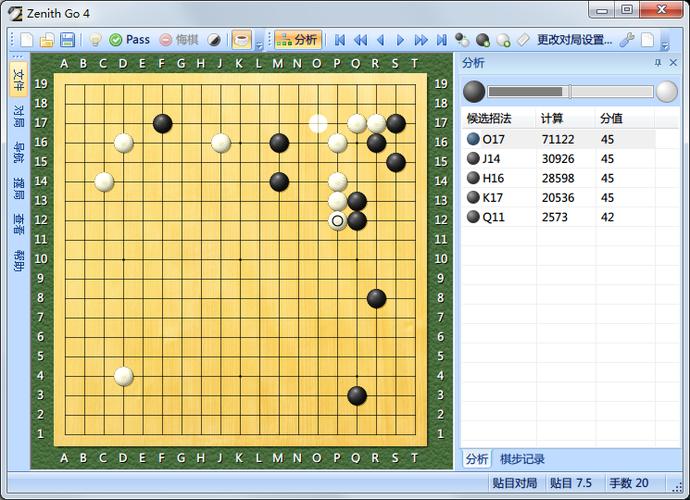This screenshot has width=690, height=500.
Task: Sort by 计算 column header
Action: (x=565, y=118)
